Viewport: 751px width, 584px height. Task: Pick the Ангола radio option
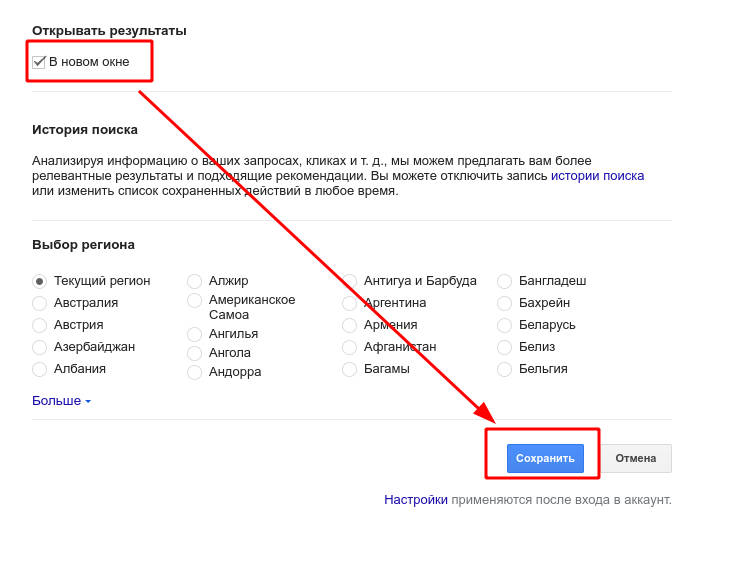coord(195,354)
